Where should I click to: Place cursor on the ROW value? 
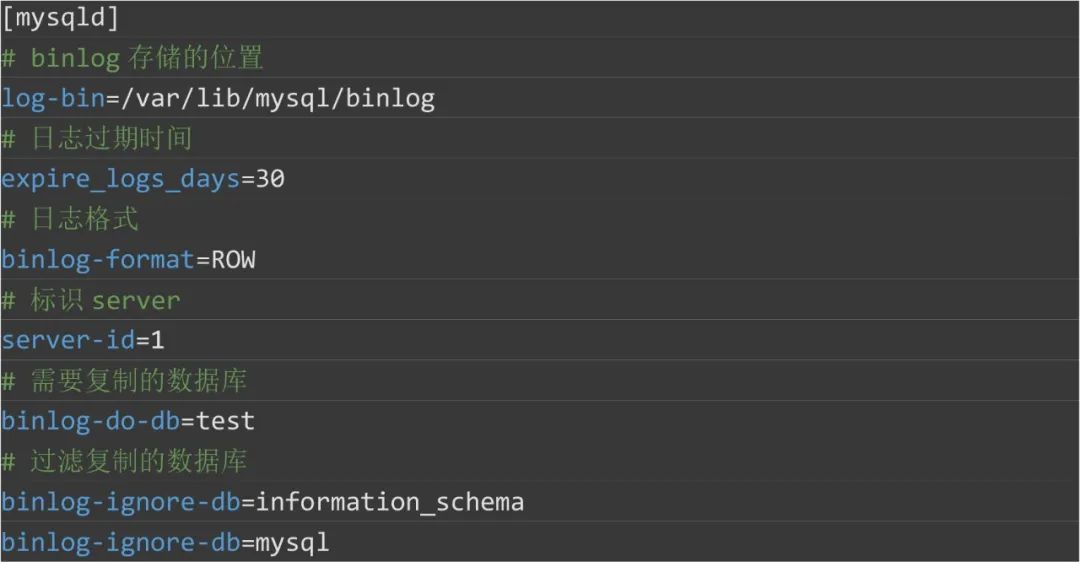pos(233,260)
